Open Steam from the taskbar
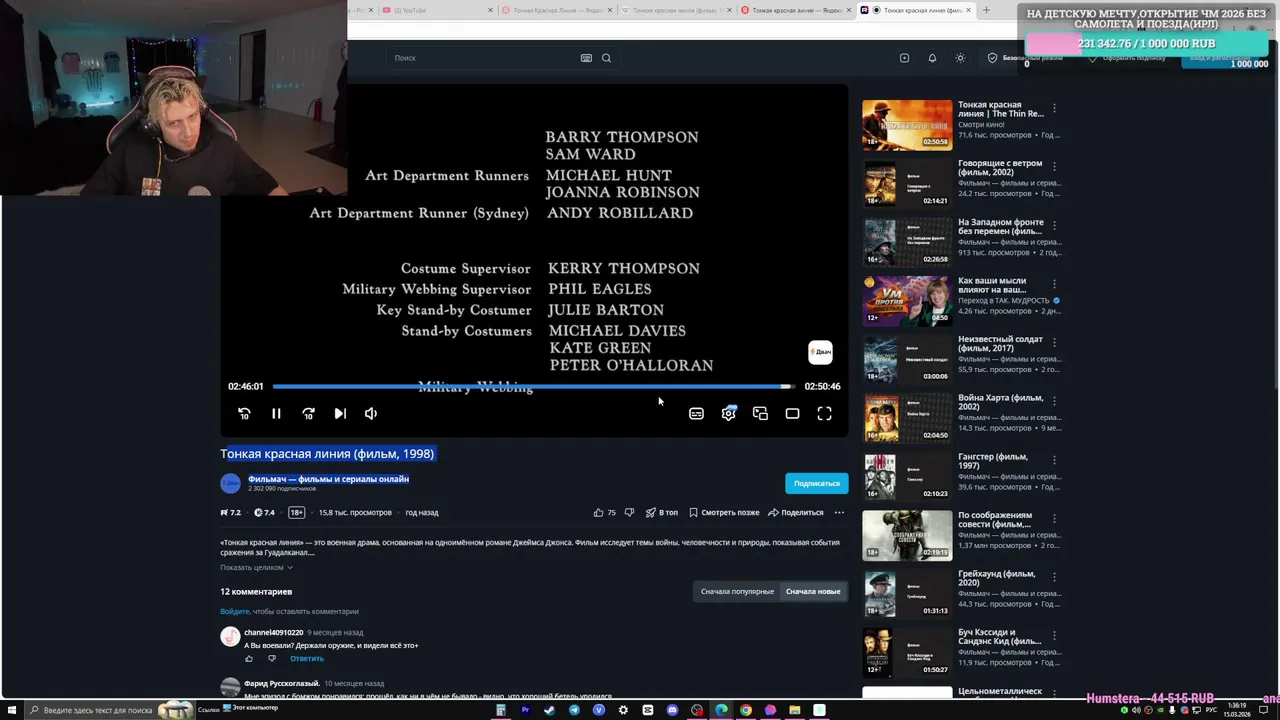The width and height of the screenshot is (1280, 720). coord(549,710)
